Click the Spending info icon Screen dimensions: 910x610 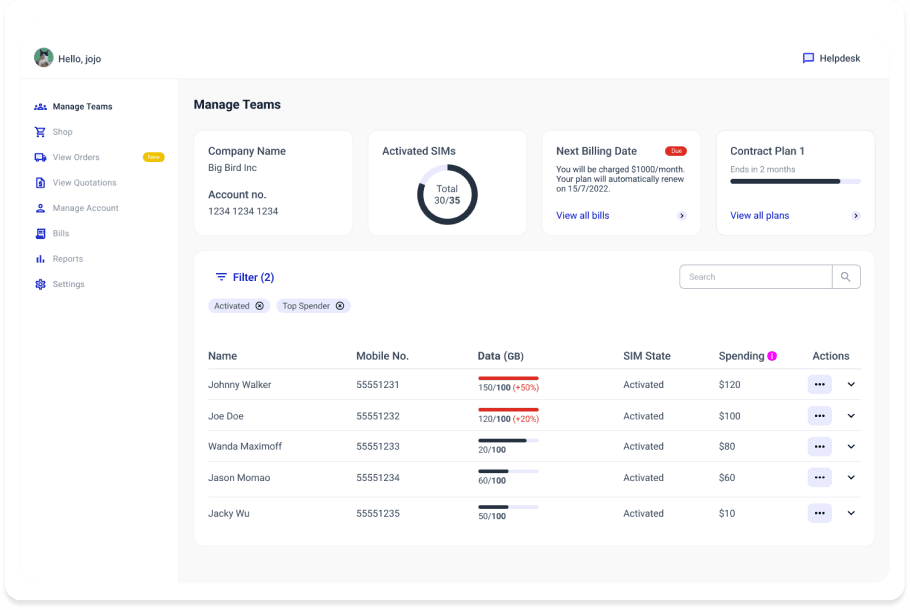(772, 356)
